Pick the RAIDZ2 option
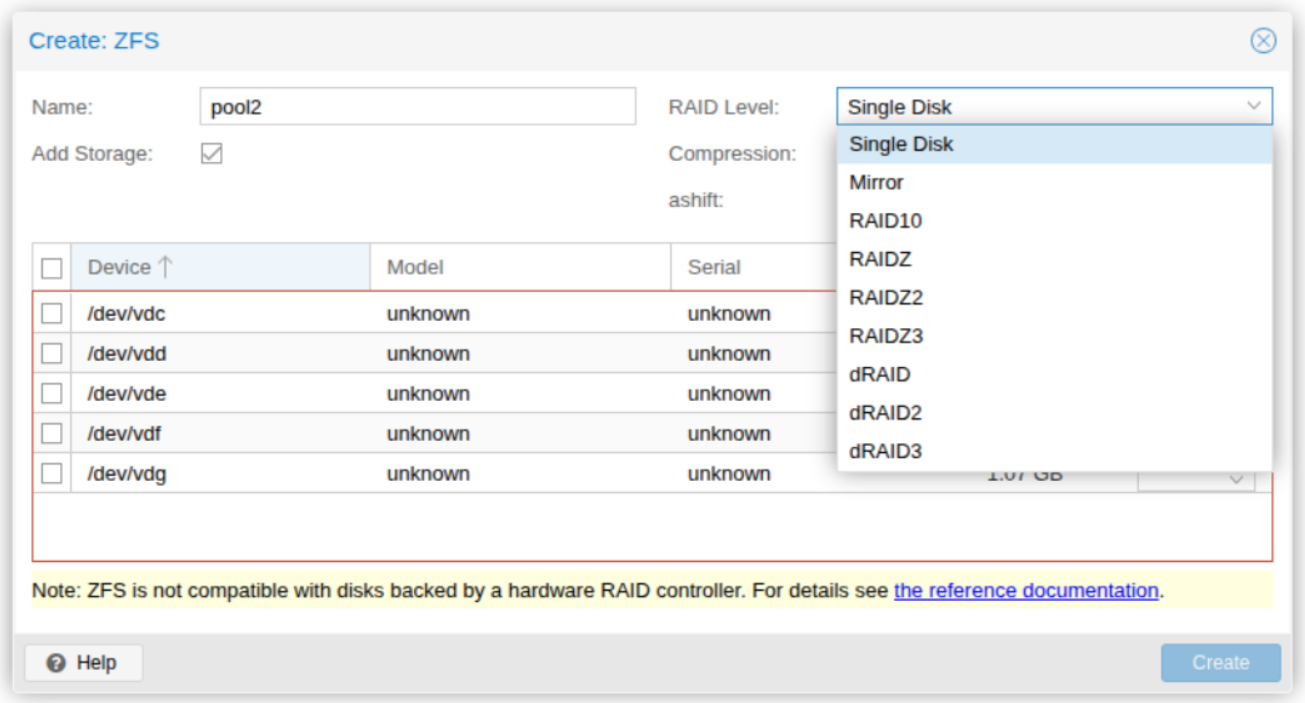This screenshot has width=1305, height=703. [x=885, y=298]
